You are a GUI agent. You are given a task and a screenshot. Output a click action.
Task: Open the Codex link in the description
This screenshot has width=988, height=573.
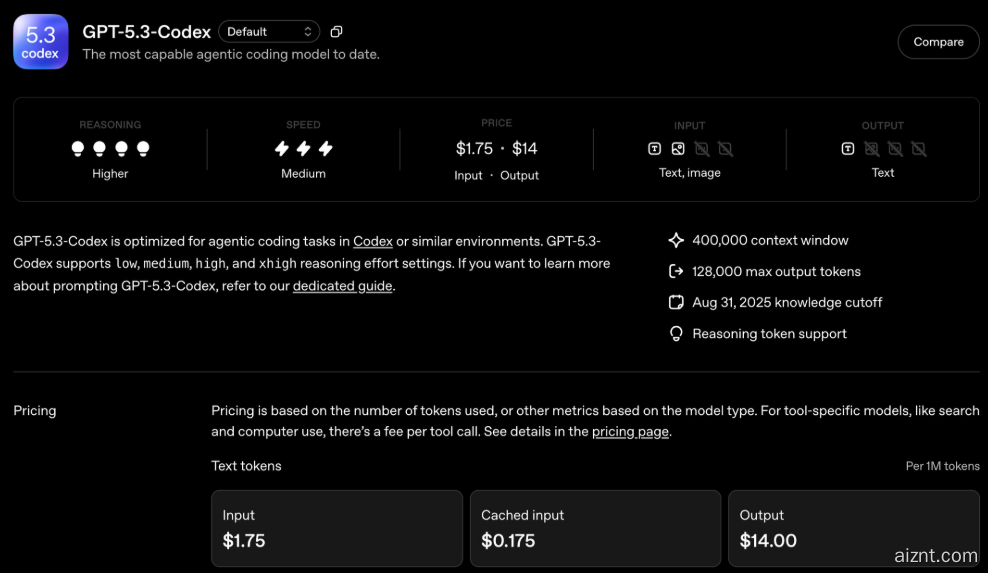(x=372, y=241)
